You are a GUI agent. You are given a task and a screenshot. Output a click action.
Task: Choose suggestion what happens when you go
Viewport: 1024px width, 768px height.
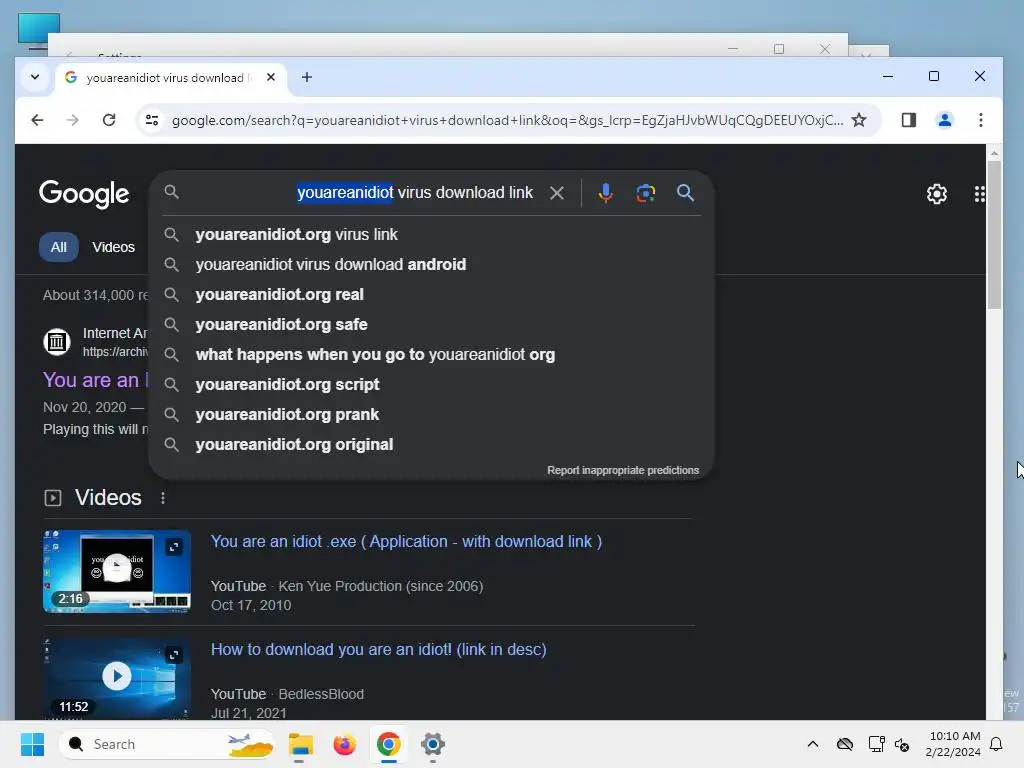point(431,355)
